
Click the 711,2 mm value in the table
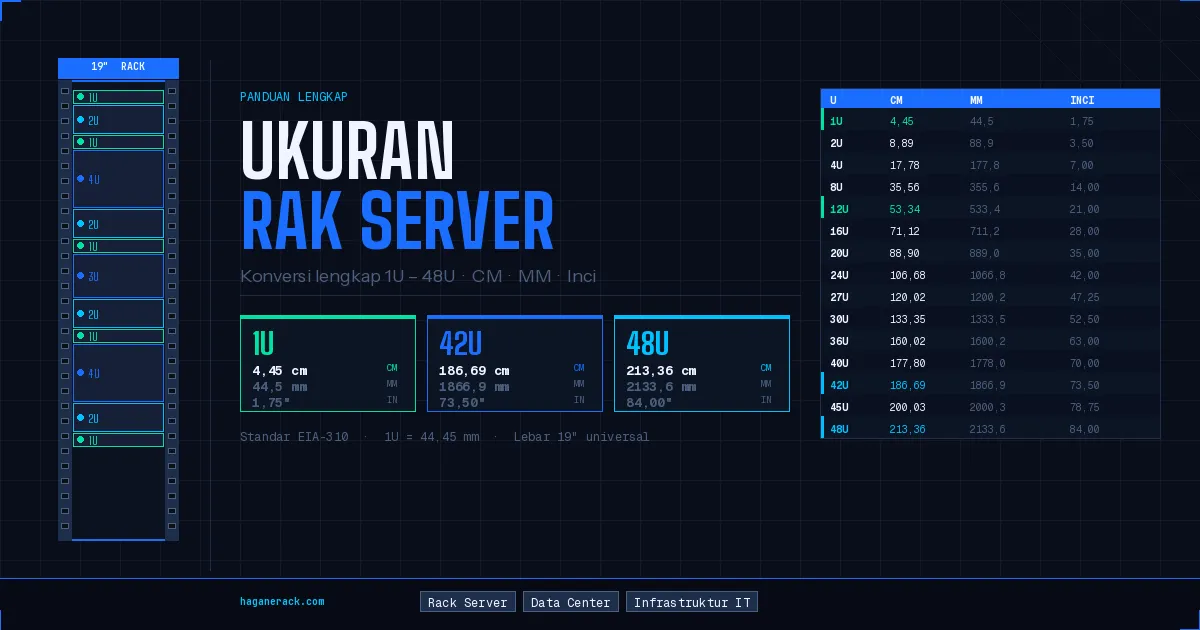(984, 231)
